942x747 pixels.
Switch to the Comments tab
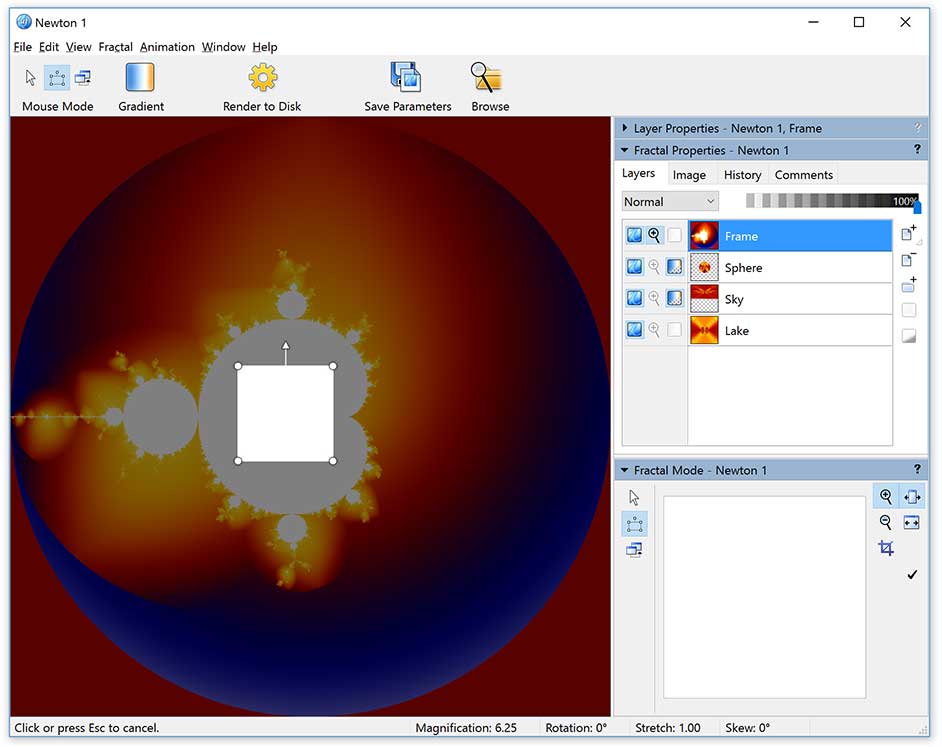tap(803, 175)
